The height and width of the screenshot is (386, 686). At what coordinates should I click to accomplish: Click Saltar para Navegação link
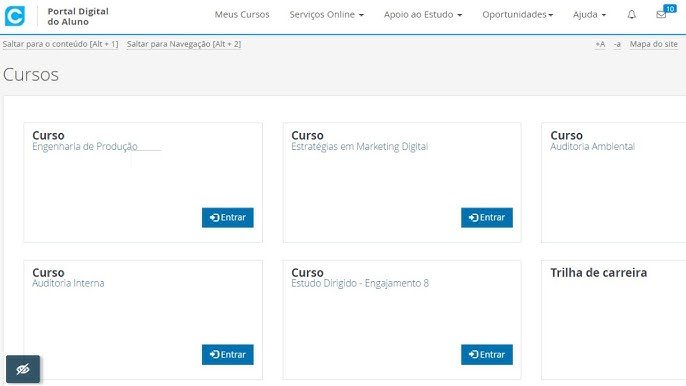184,44
